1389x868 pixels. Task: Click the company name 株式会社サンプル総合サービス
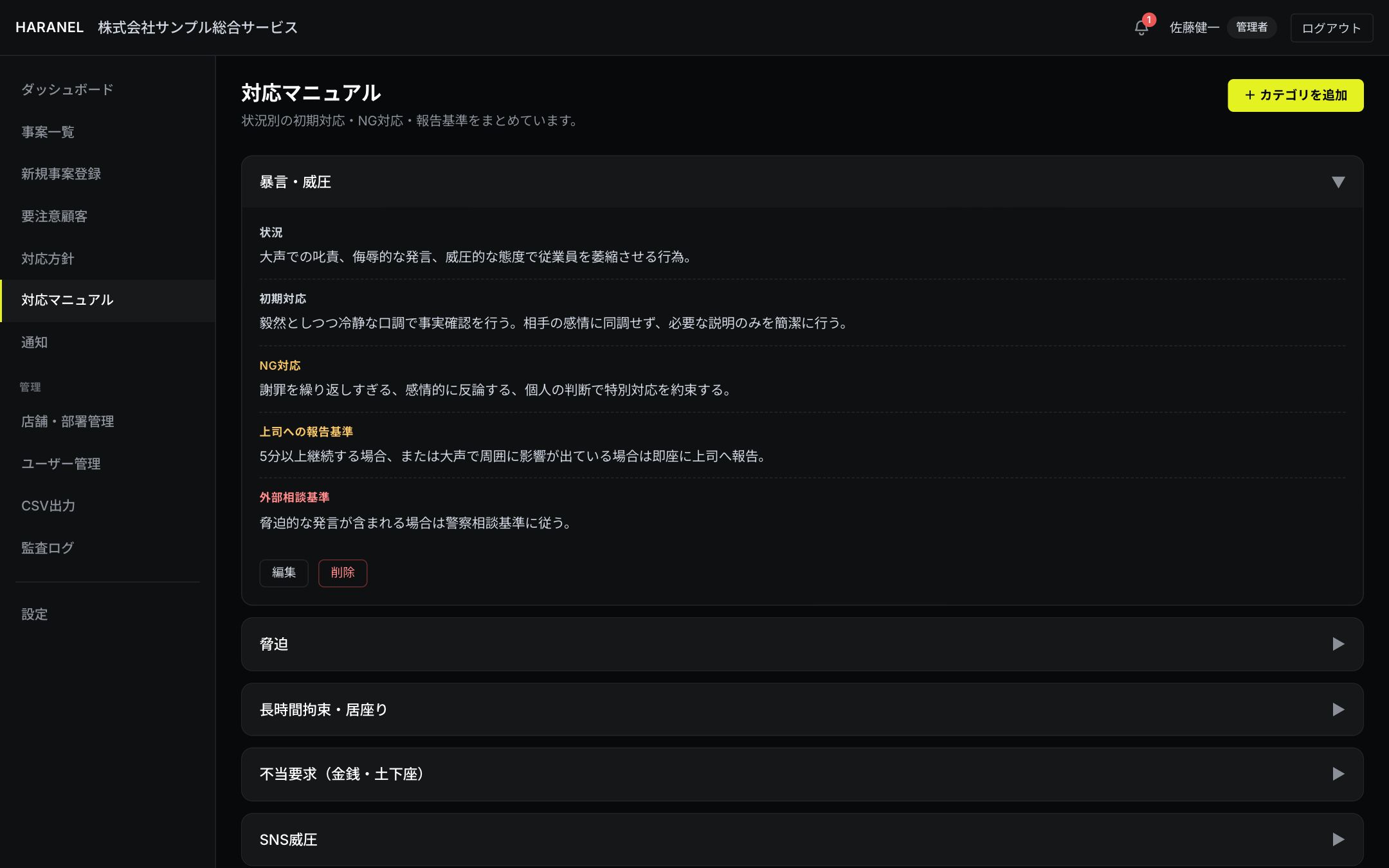tap(198, 28)
